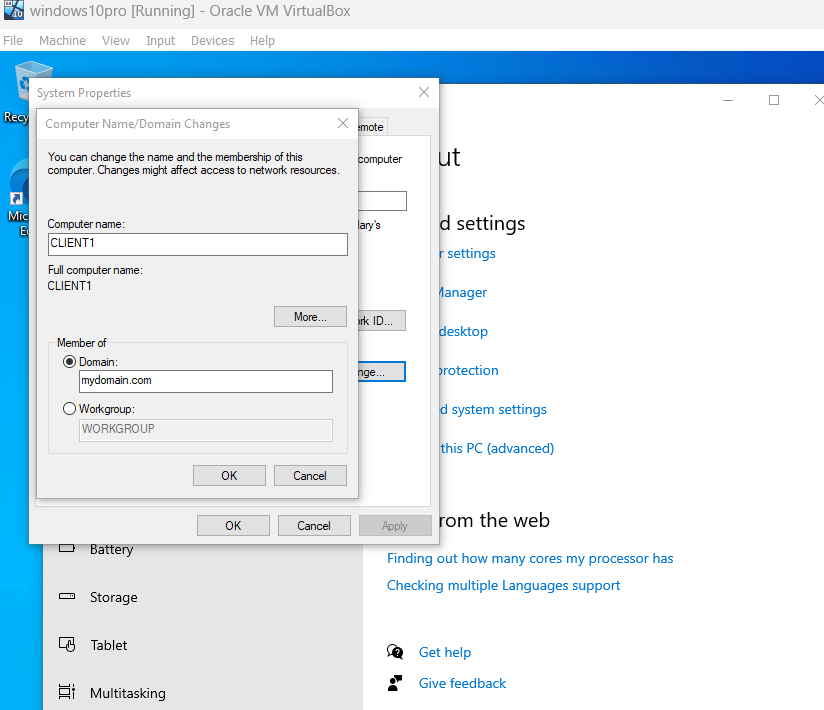Open the VirtualBox Input menu

[x=160, y=40]
